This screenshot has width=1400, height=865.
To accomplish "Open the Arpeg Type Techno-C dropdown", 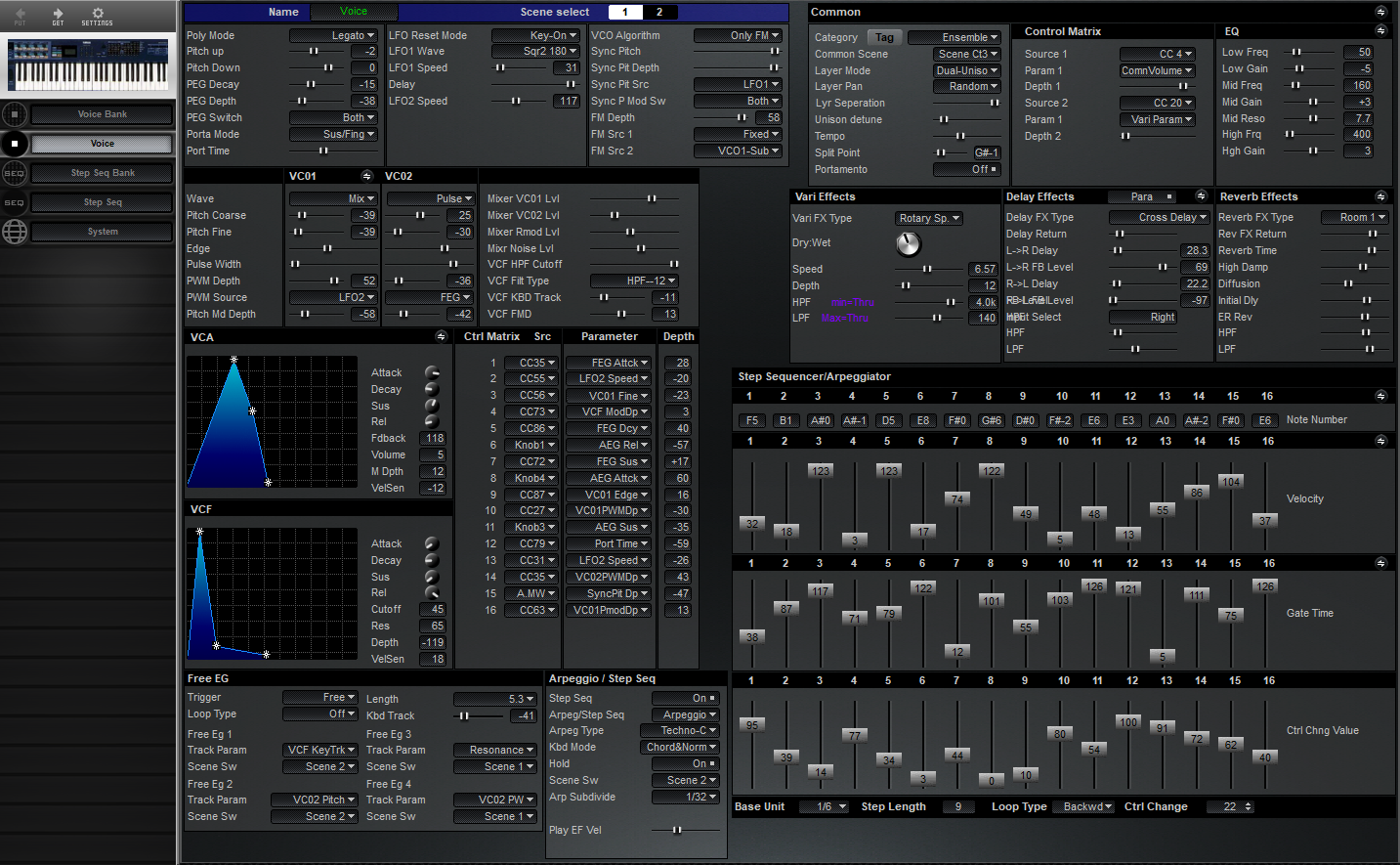I will tap(679, 730).
